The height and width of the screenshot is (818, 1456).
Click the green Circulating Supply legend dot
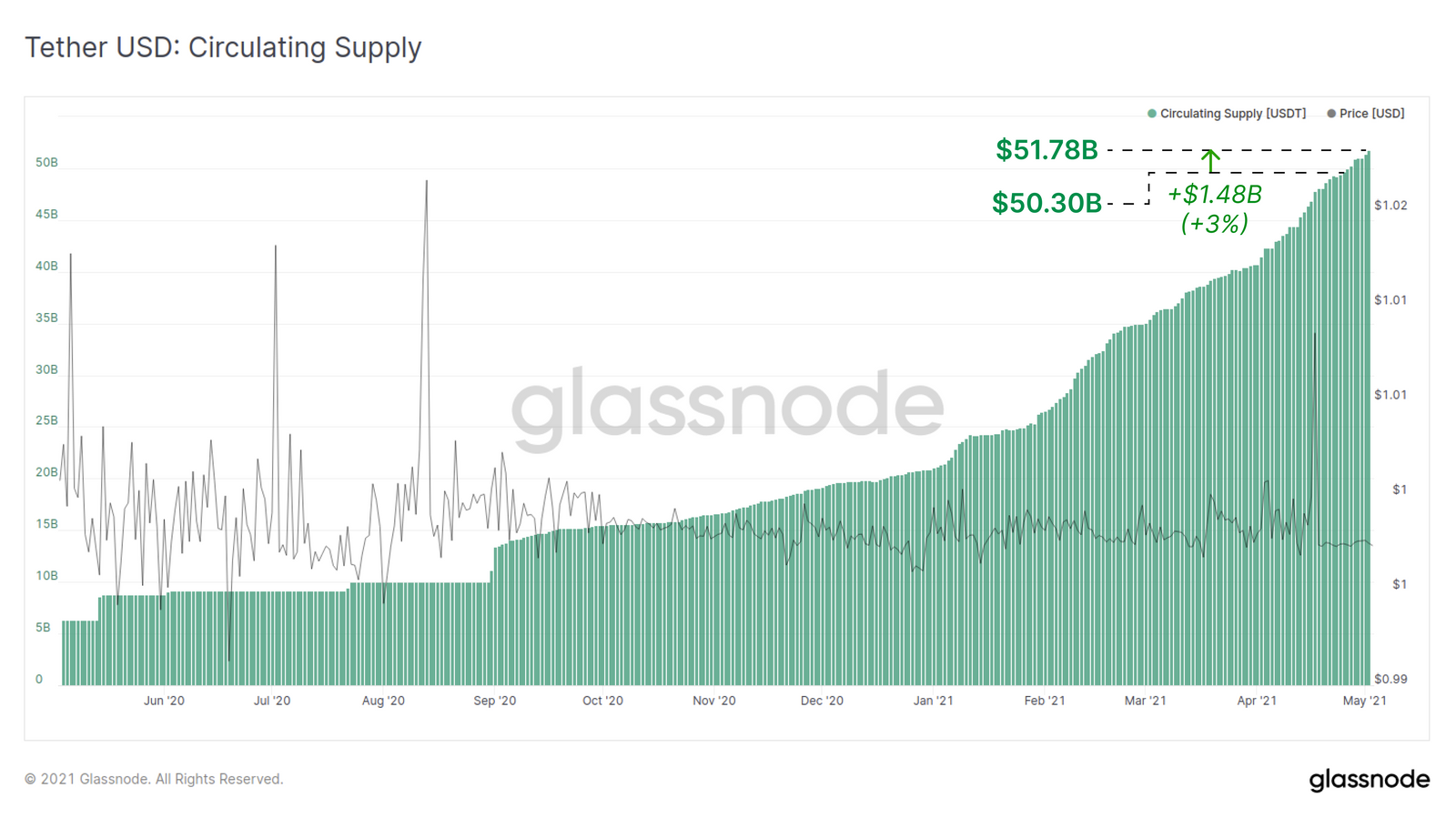1151,114
